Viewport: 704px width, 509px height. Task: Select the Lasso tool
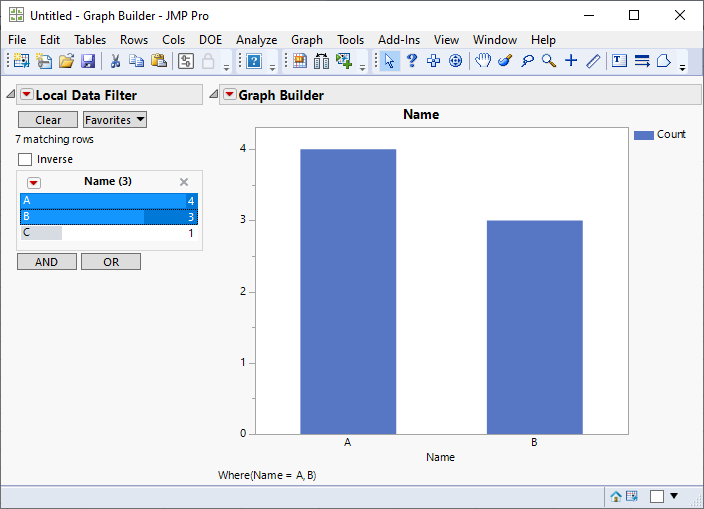coord(527,61)
